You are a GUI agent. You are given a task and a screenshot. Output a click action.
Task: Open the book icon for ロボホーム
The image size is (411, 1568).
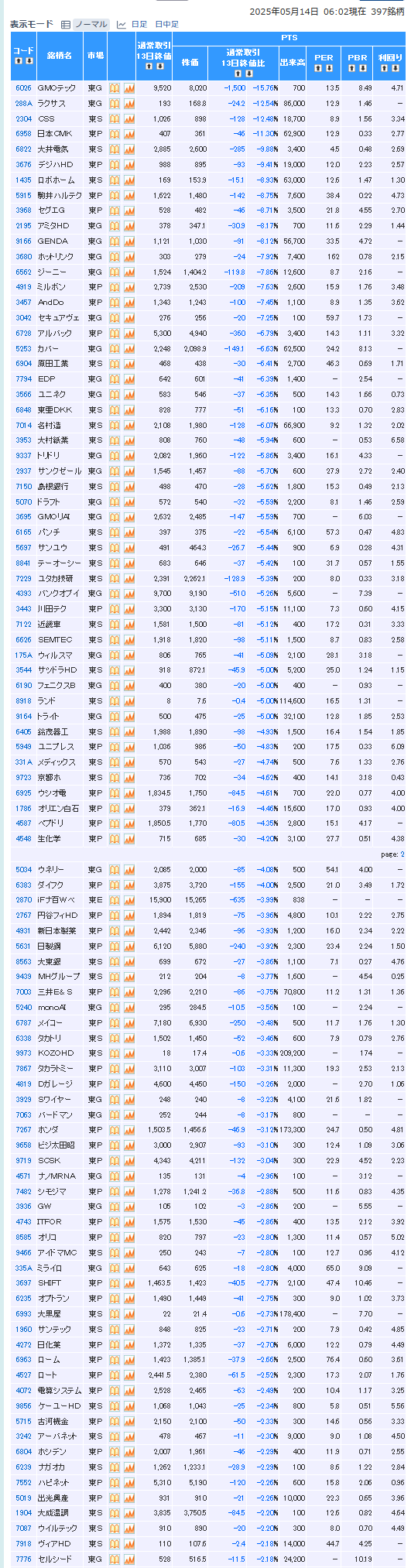[115, 180]
